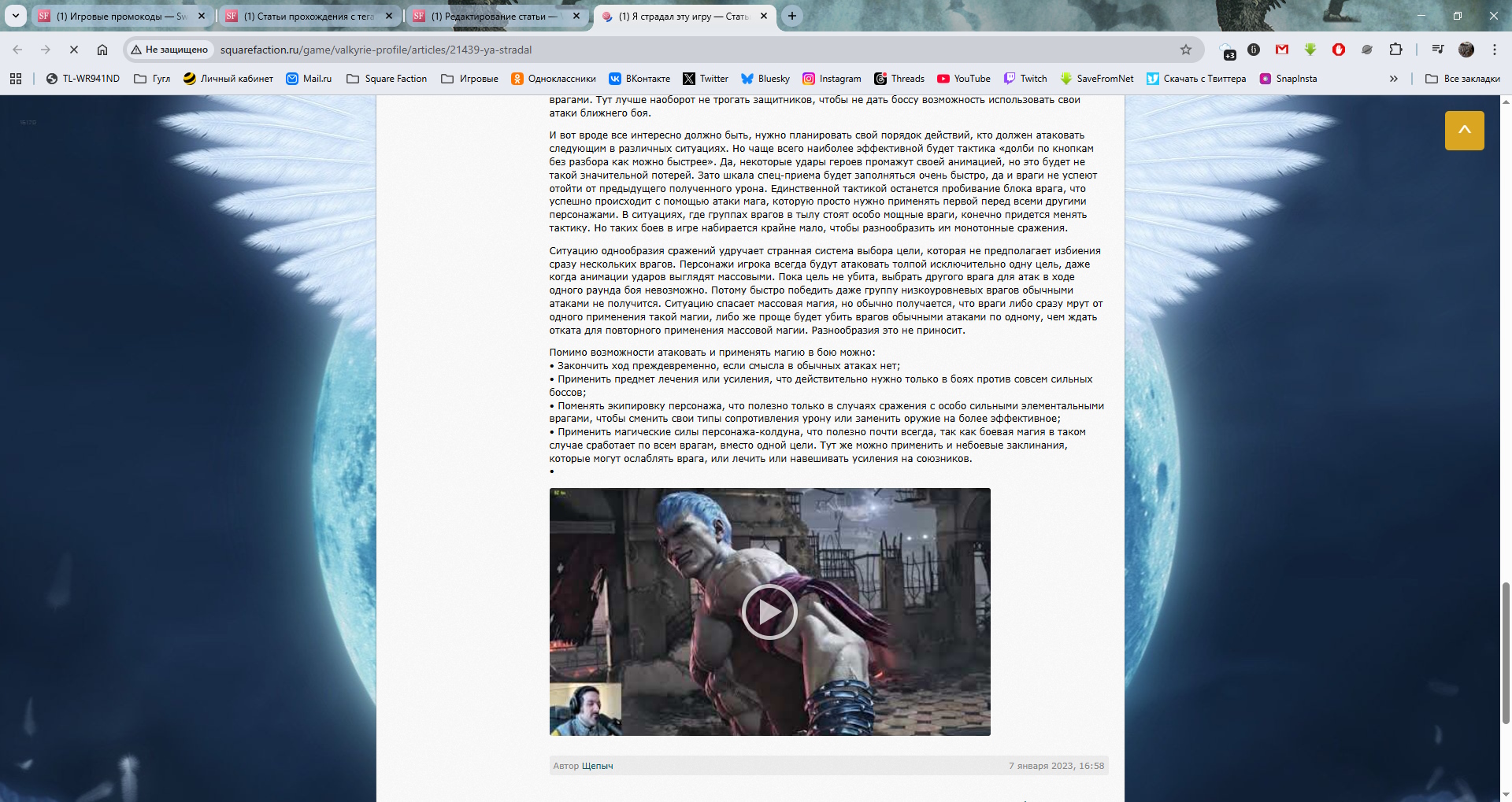This screenshot has width=1512, height=802.
Task: Click the bookmark star icon in address bar
Action: point(1185,50)
